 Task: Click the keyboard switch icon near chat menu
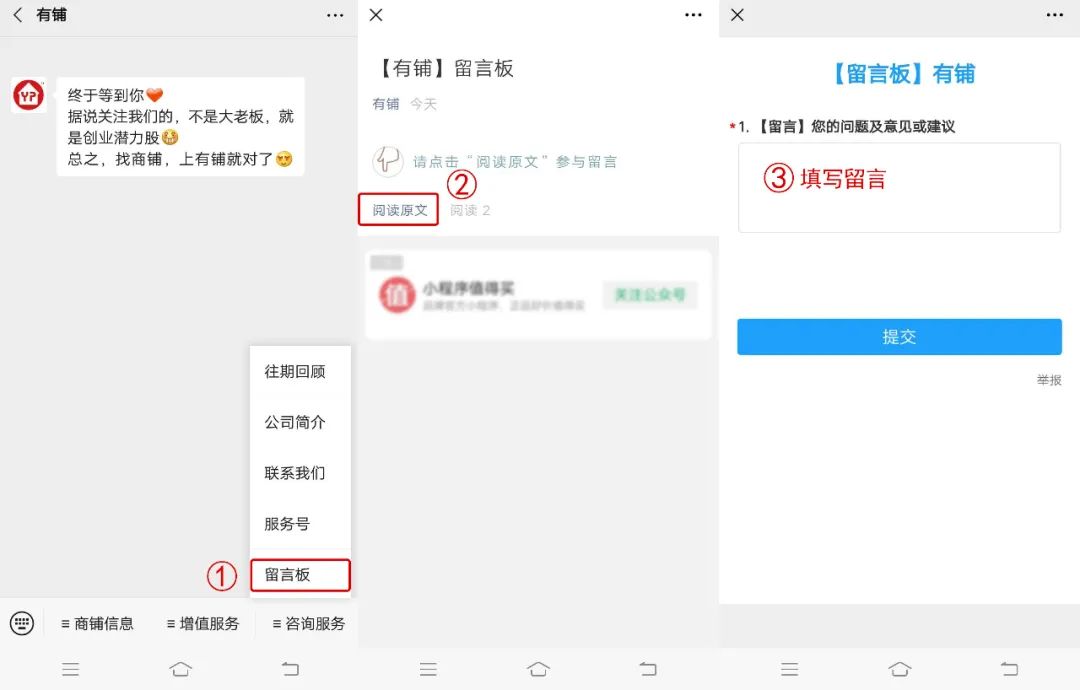pos(22,623)
